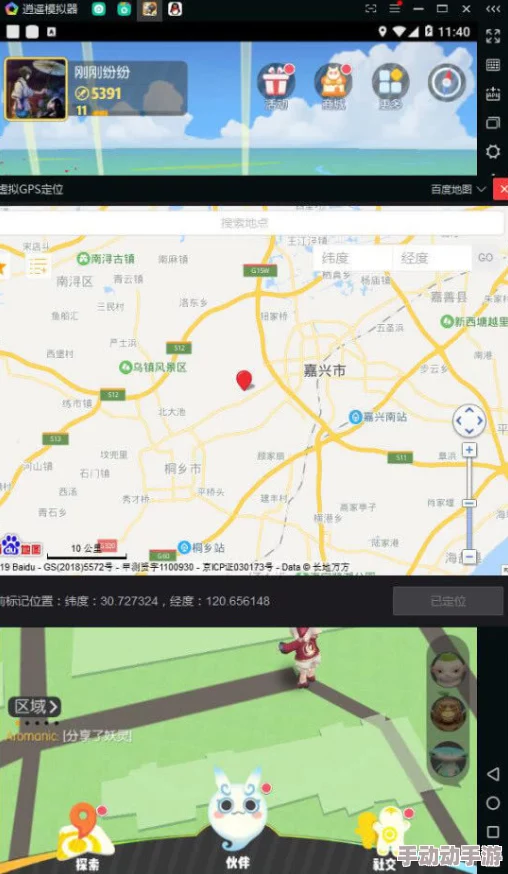The height and width of the screenshot is (874, 508).
Task: Open the 探索 explore icon
Action: tap(86, 835)
